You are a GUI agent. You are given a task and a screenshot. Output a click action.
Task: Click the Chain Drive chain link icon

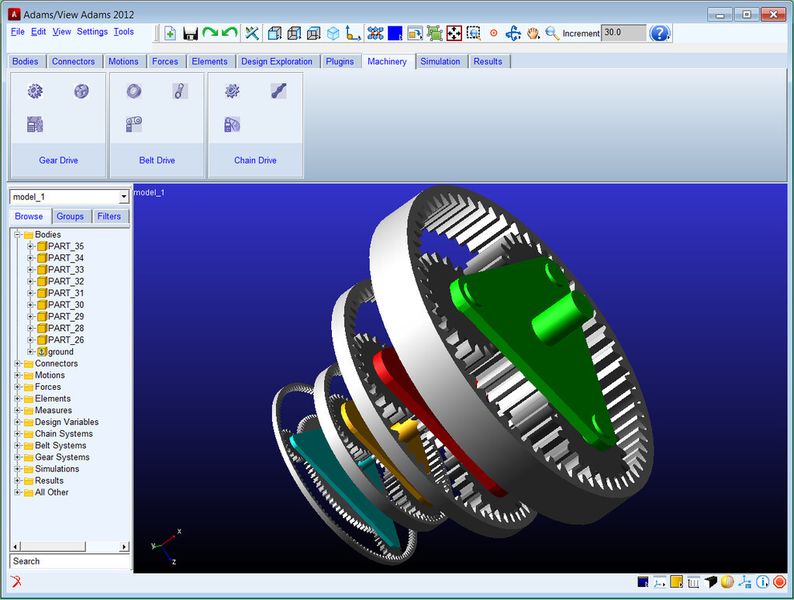tap(279, 91)
